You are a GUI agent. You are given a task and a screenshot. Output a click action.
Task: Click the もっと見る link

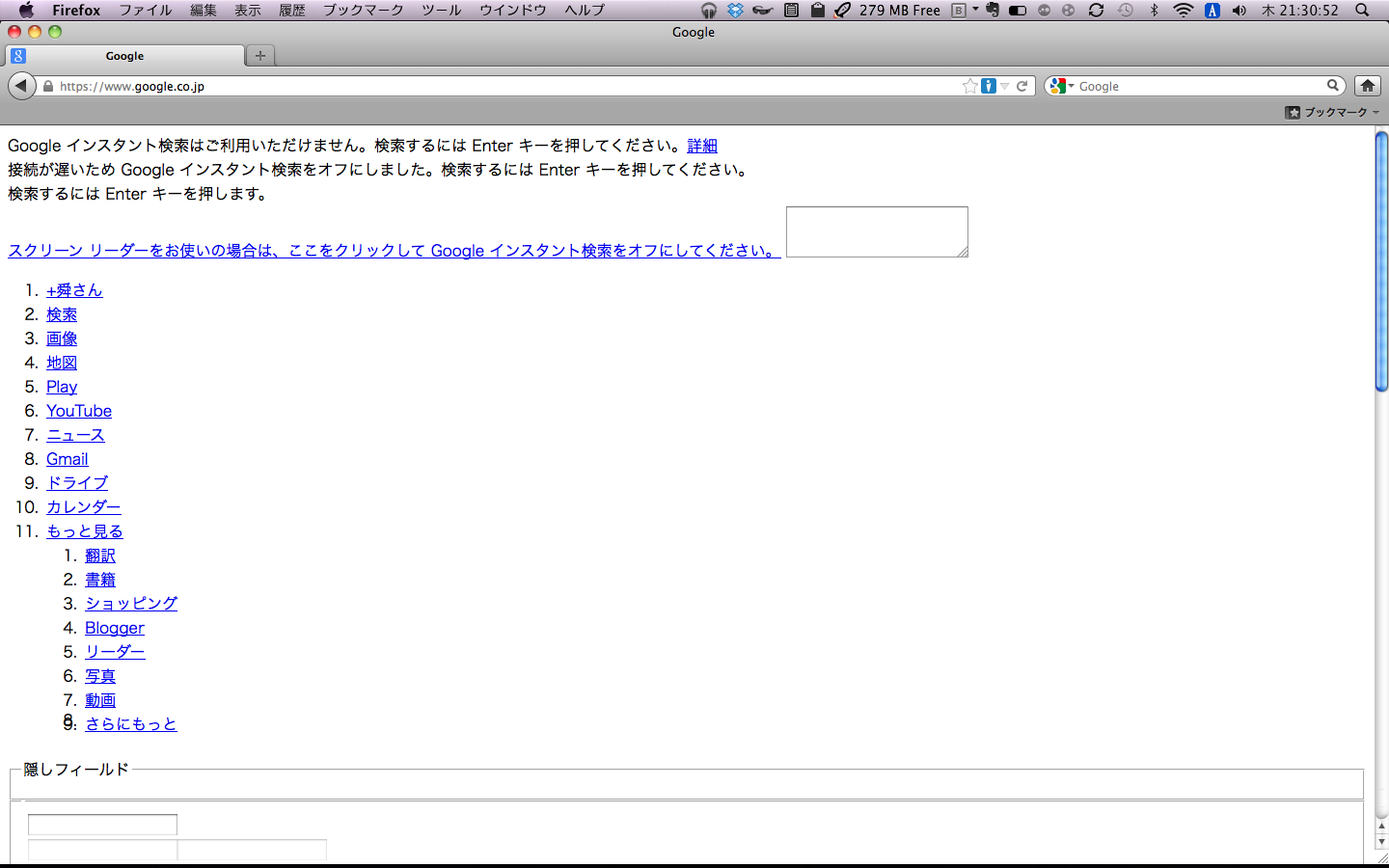point(85,531)
